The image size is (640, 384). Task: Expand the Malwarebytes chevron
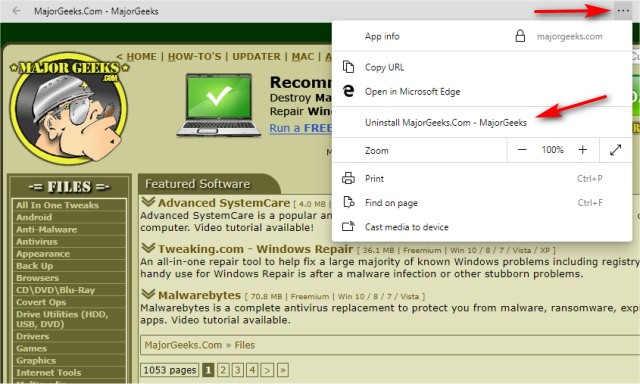[148, 294]
